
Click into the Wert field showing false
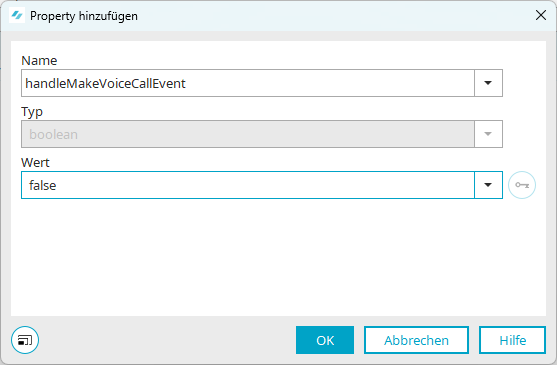(x=248, y=185)
